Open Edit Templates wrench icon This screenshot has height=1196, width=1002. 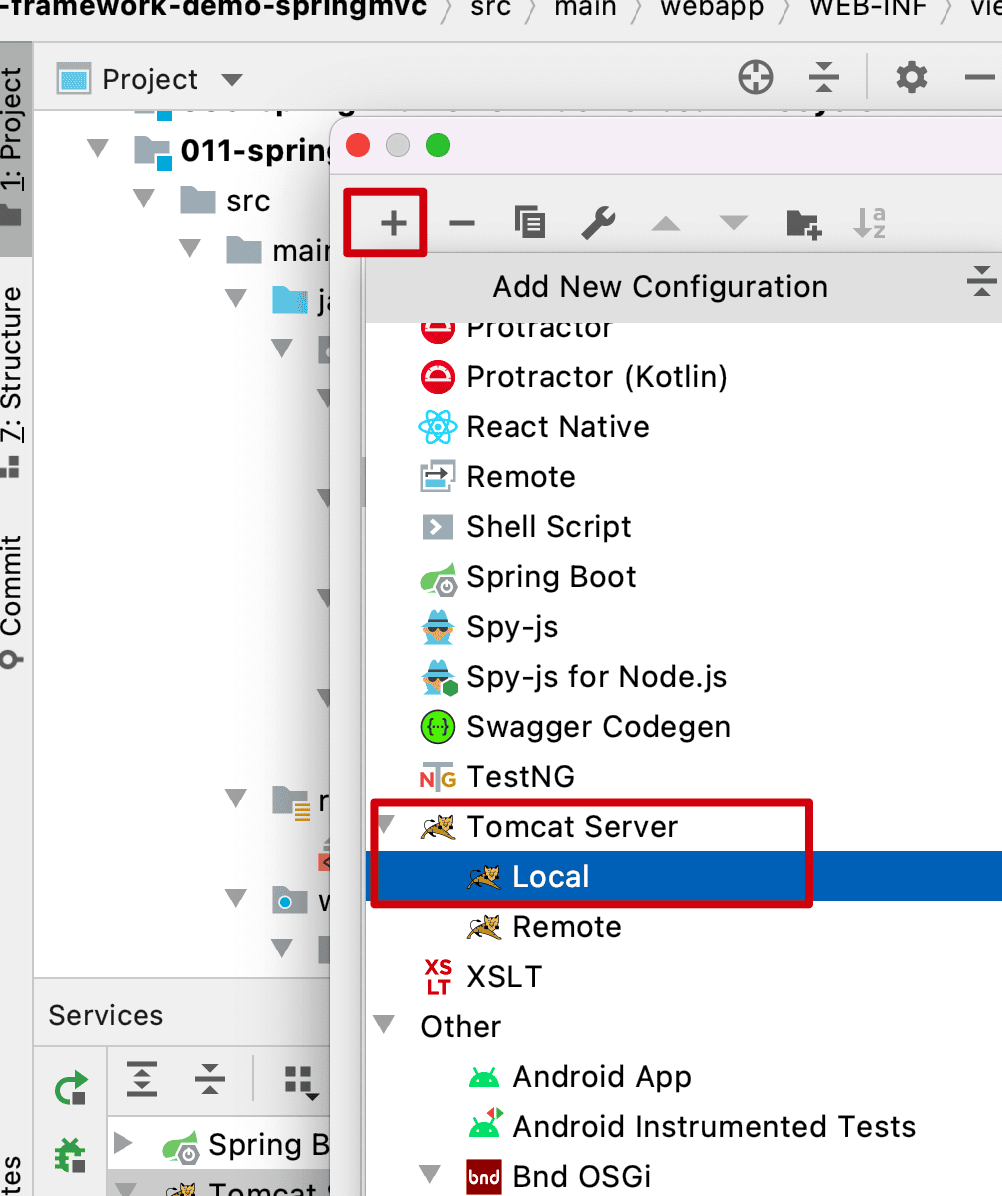[597, 222]
